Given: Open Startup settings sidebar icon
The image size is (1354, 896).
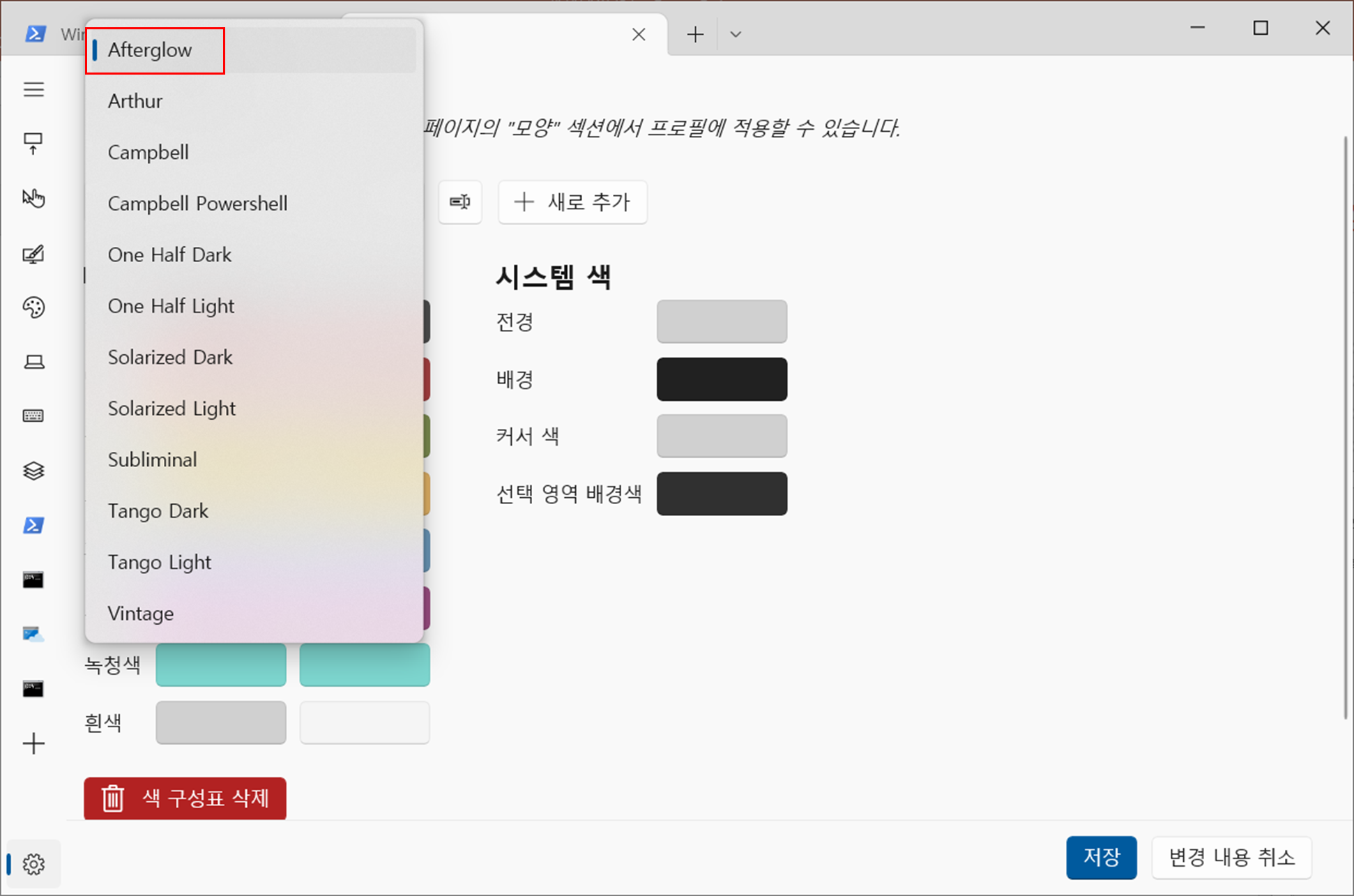Looking at the screenshot, I should (33, 144).
